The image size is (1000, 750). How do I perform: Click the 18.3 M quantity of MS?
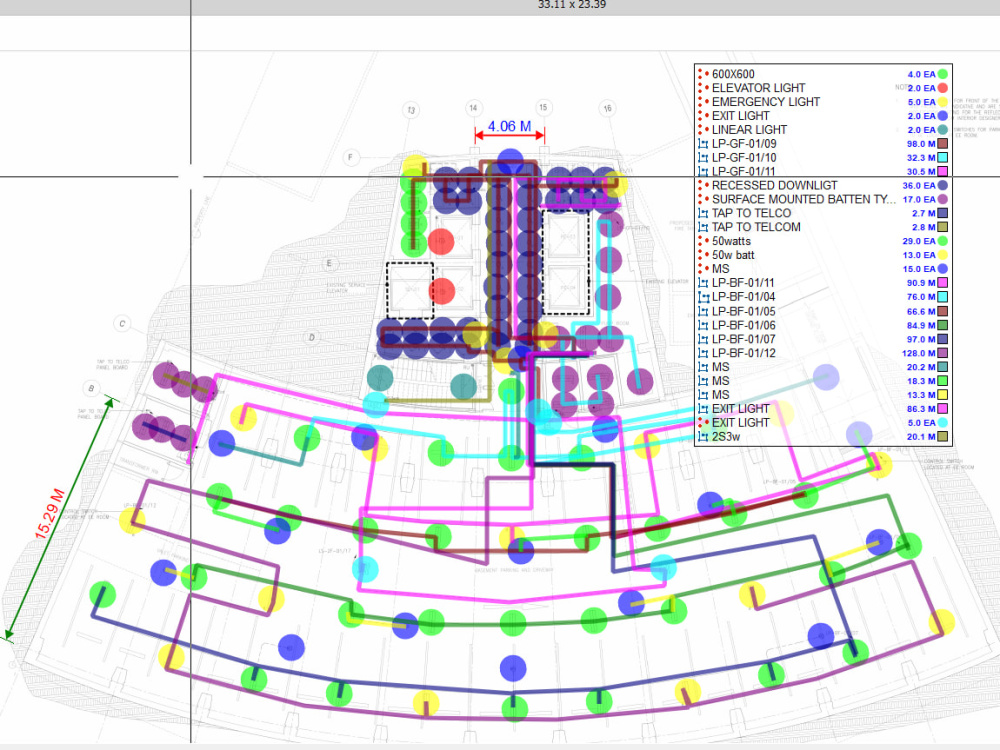click(x=921, y=381)
